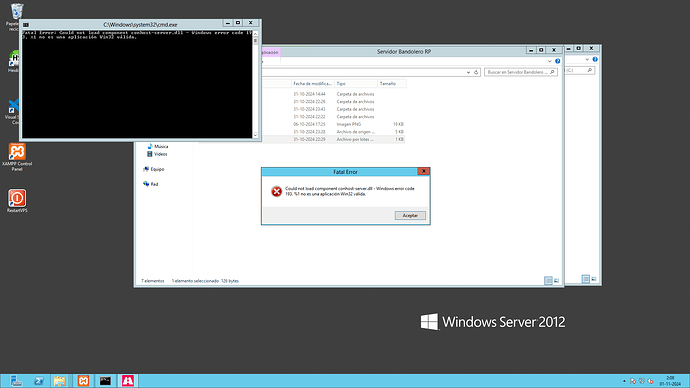This screenshot has width=690, height=388.
Task: Open XAMPP Control Panel desktop shortcut
Action: tap(17, 157)
